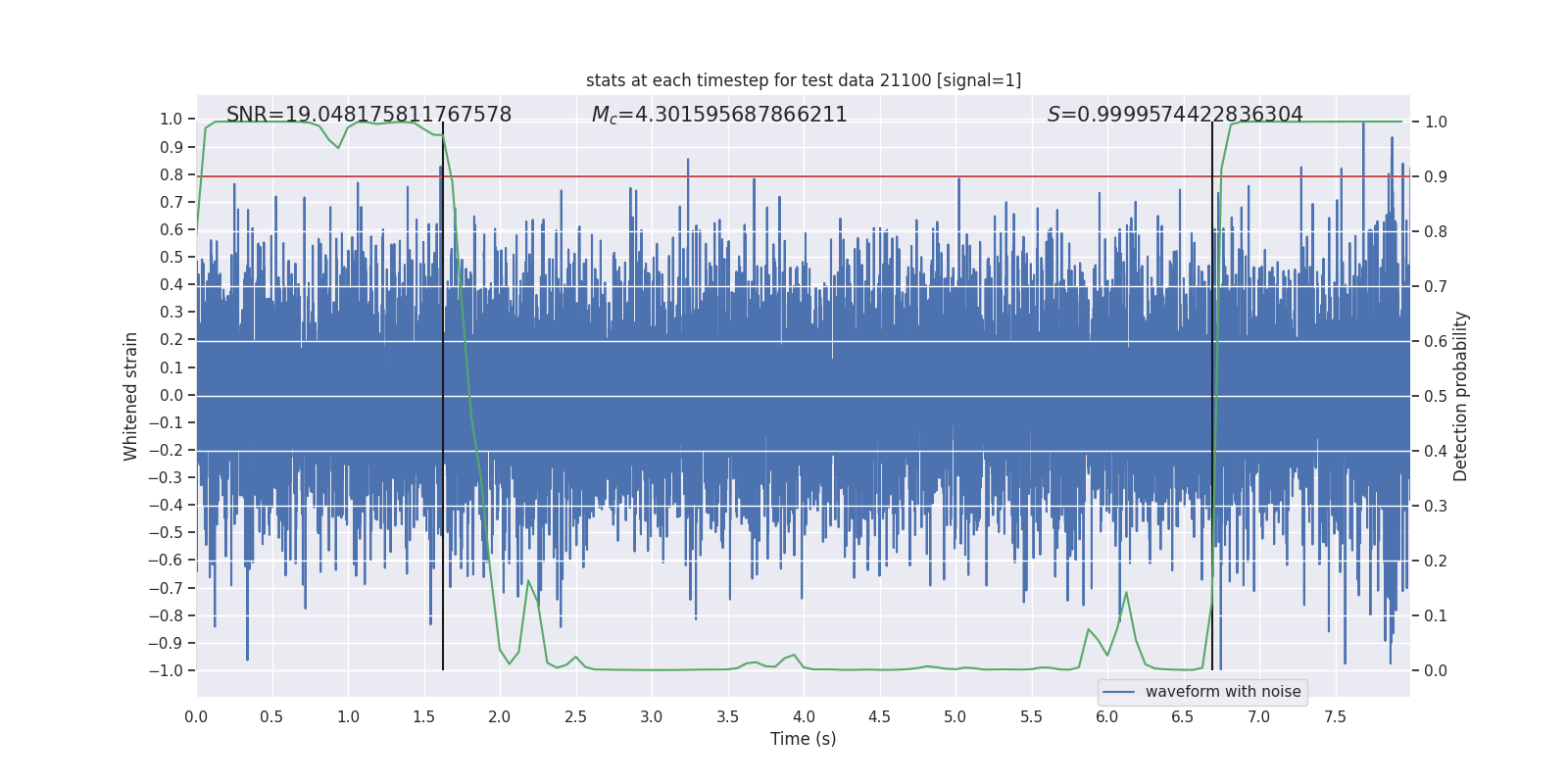Click the 'Detection probability' axis label
Viewport: 1568px width, 784px height.
click(x=1461, y=396)
